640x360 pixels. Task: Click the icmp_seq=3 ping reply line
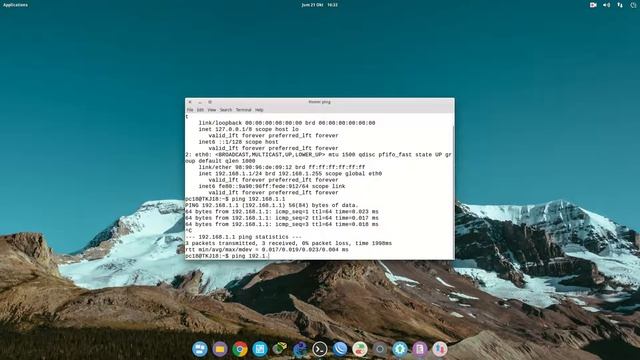coord(282,224)
